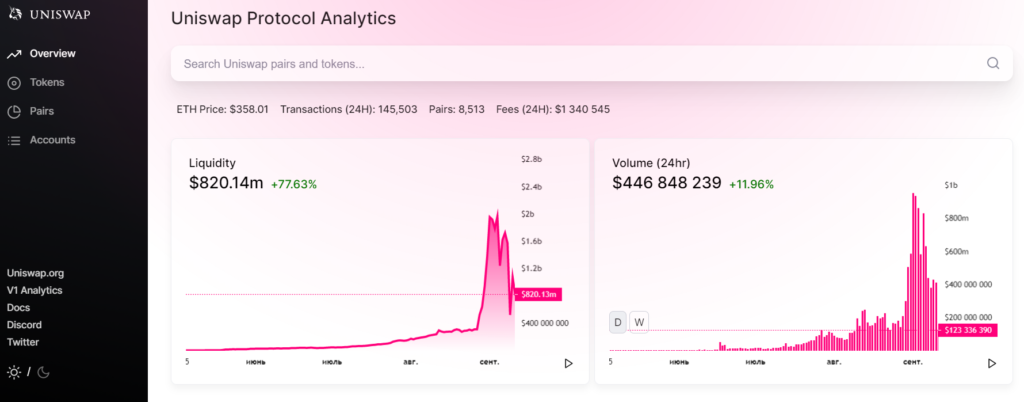The width and height of the screenshot is (1024, 402).
Task: Select the W weekly volume view
Action: (x=639, y=322)
